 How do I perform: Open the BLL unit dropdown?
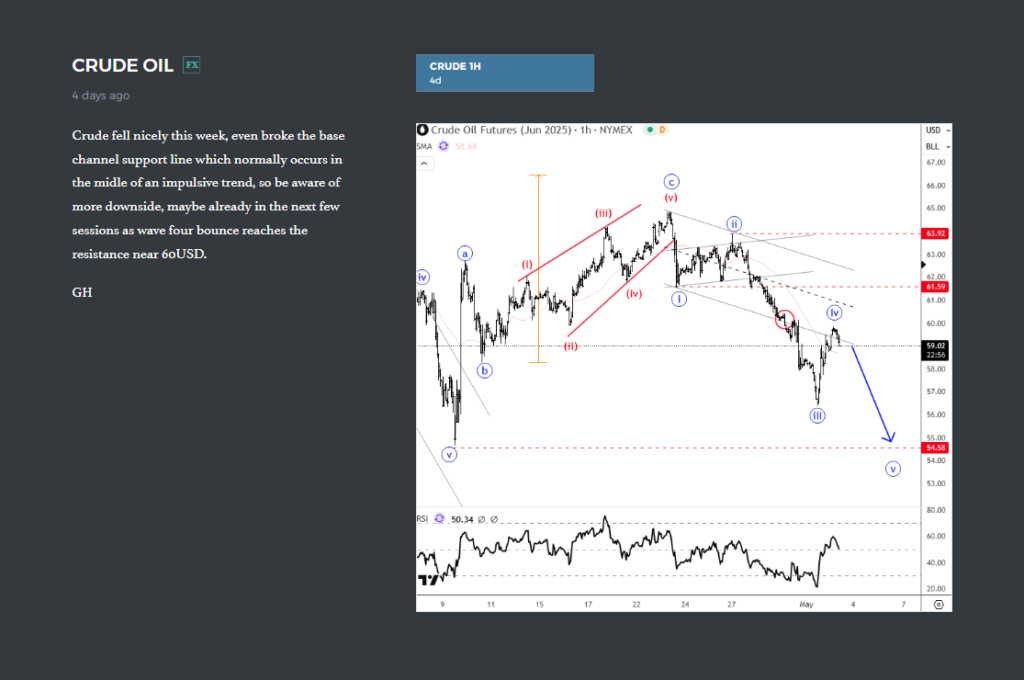937,146
